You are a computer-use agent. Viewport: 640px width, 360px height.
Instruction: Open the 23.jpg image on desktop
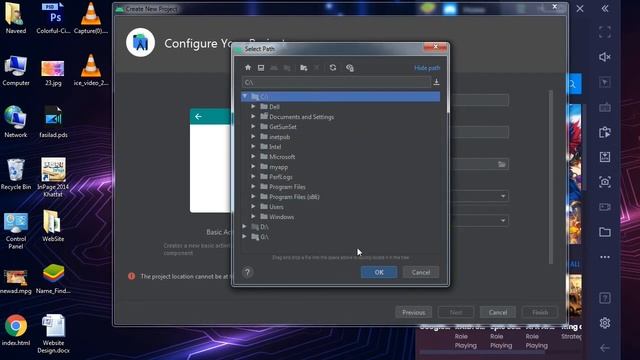pos(53,73)
